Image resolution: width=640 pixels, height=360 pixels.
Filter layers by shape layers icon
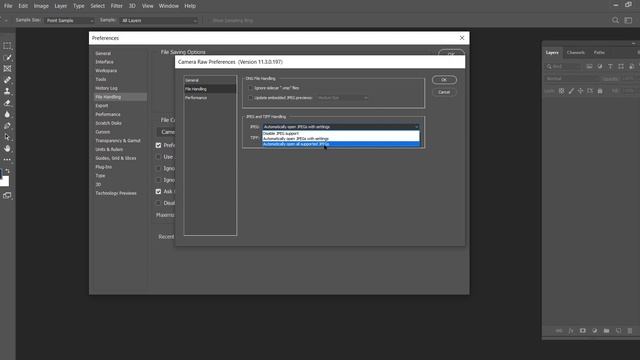[621, 66]
